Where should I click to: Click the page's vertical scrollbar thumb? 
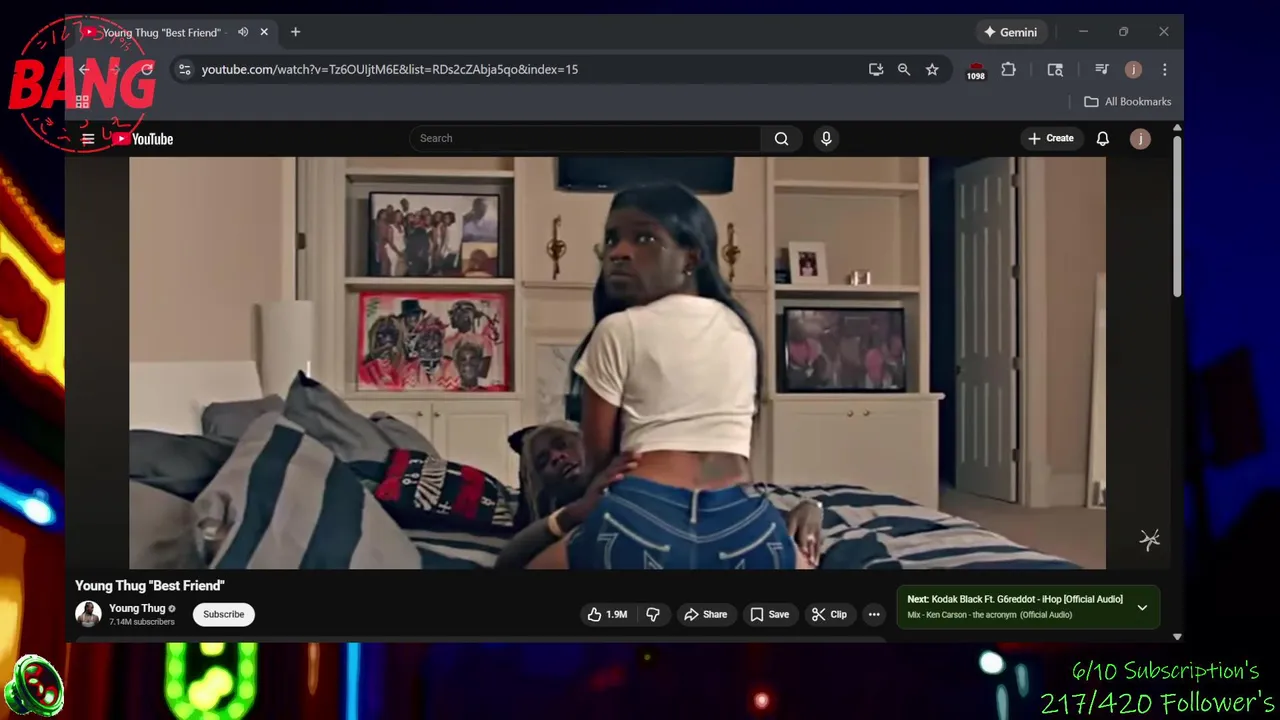pyautogui.click(x=1177, y=215)
